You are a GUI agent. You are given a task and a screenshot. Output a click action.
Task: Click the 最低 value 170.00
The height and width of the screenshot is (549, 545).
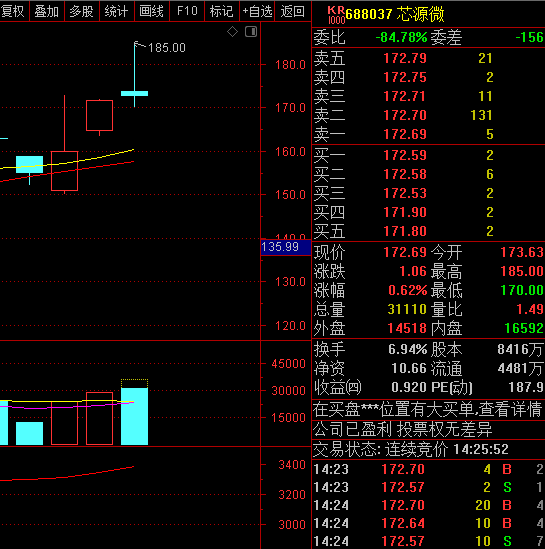coord(522,290)
